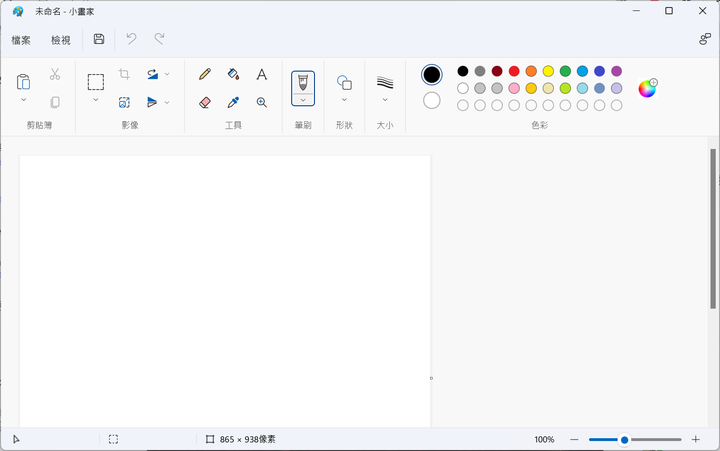Open the 100% zoom level control
This screenshot has width=720, height=451.
pos(544,440)
